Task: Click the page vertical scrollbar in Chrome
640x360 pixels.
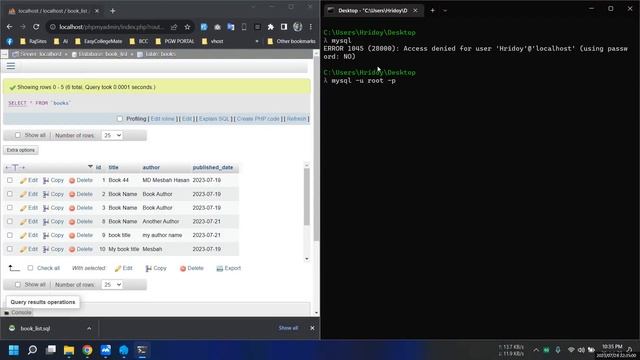Action: pos(316,149)
